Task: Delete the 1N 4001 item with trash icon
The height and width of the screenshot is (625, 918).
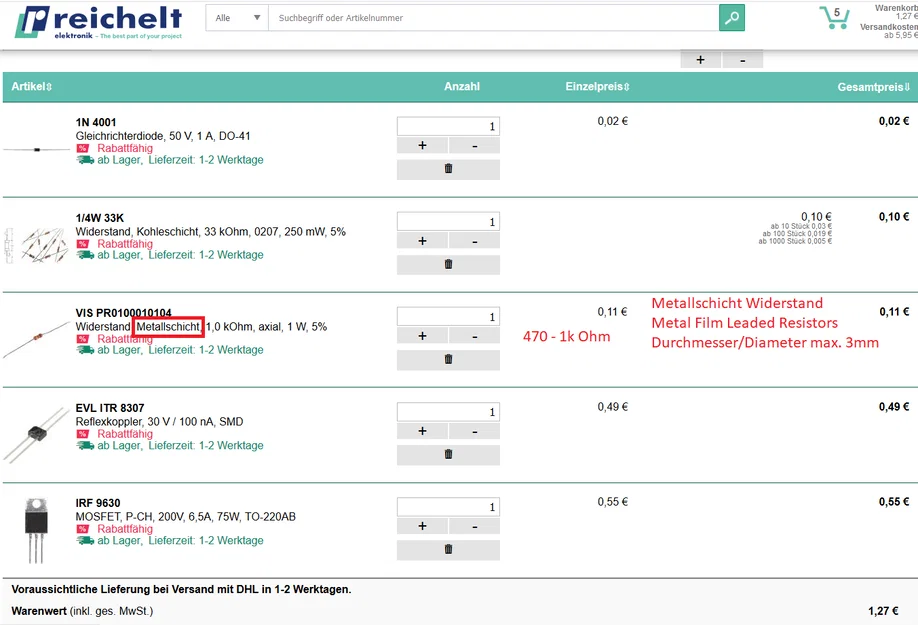Action: (448, 169)
